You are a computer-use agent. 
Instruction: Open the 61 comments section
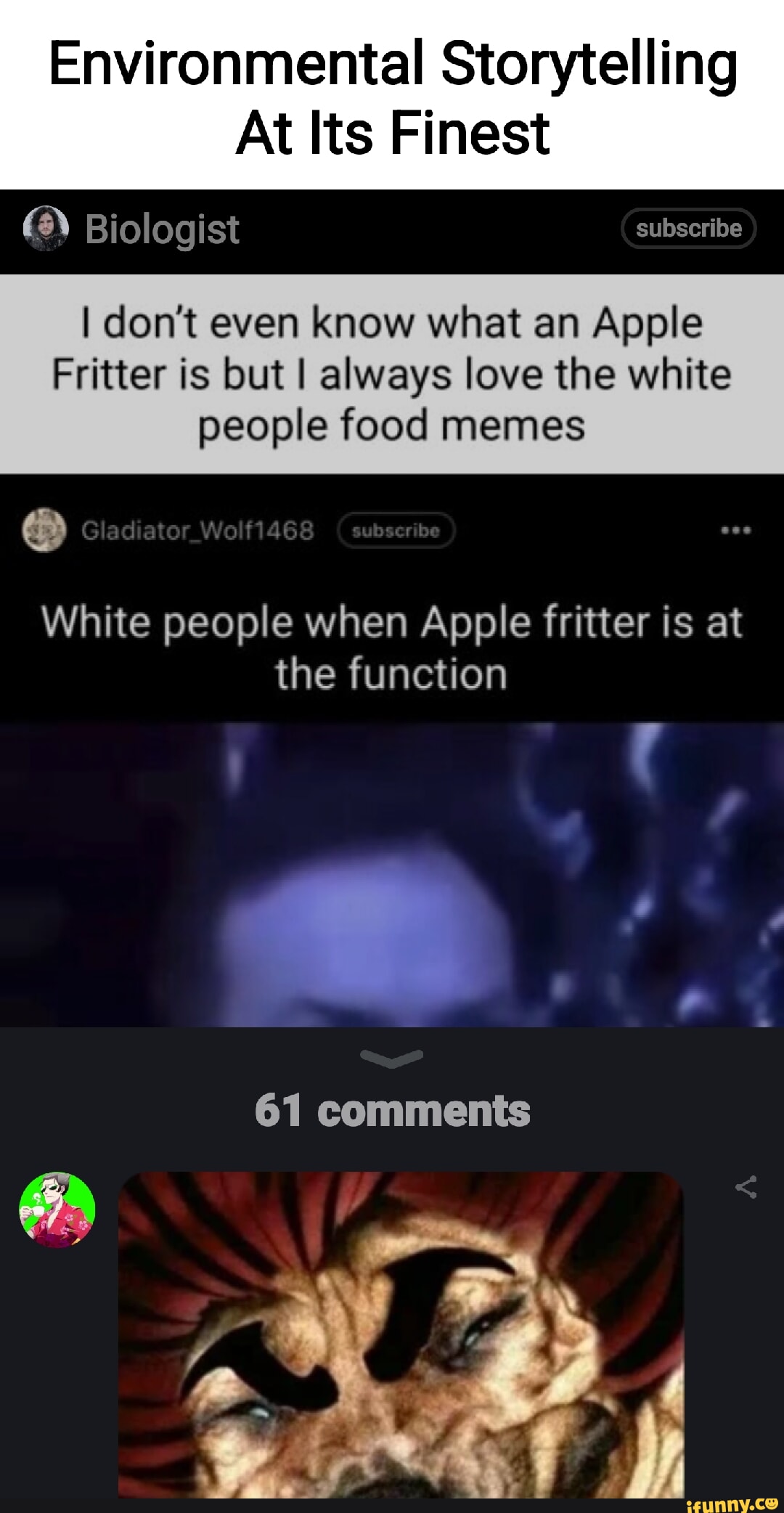(x=392, y=1111)
